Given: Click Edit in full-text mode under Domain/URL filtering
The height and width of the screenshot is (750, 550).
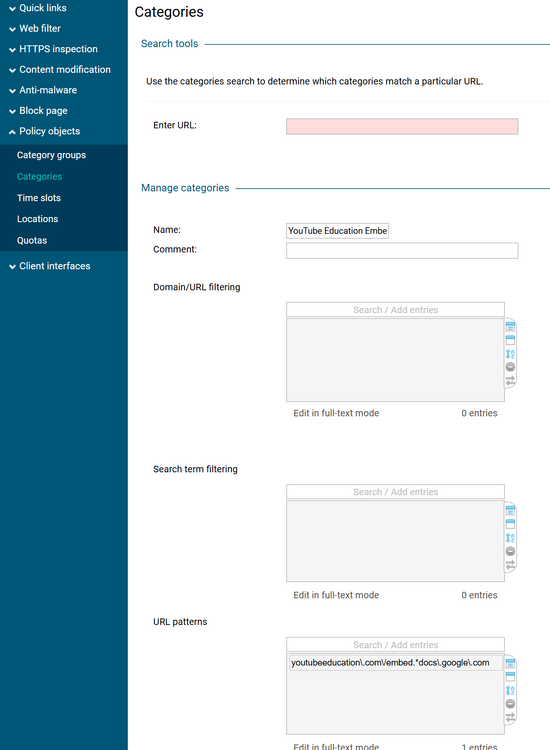Looking at the screenshot, I should click(x=336, y=413).
